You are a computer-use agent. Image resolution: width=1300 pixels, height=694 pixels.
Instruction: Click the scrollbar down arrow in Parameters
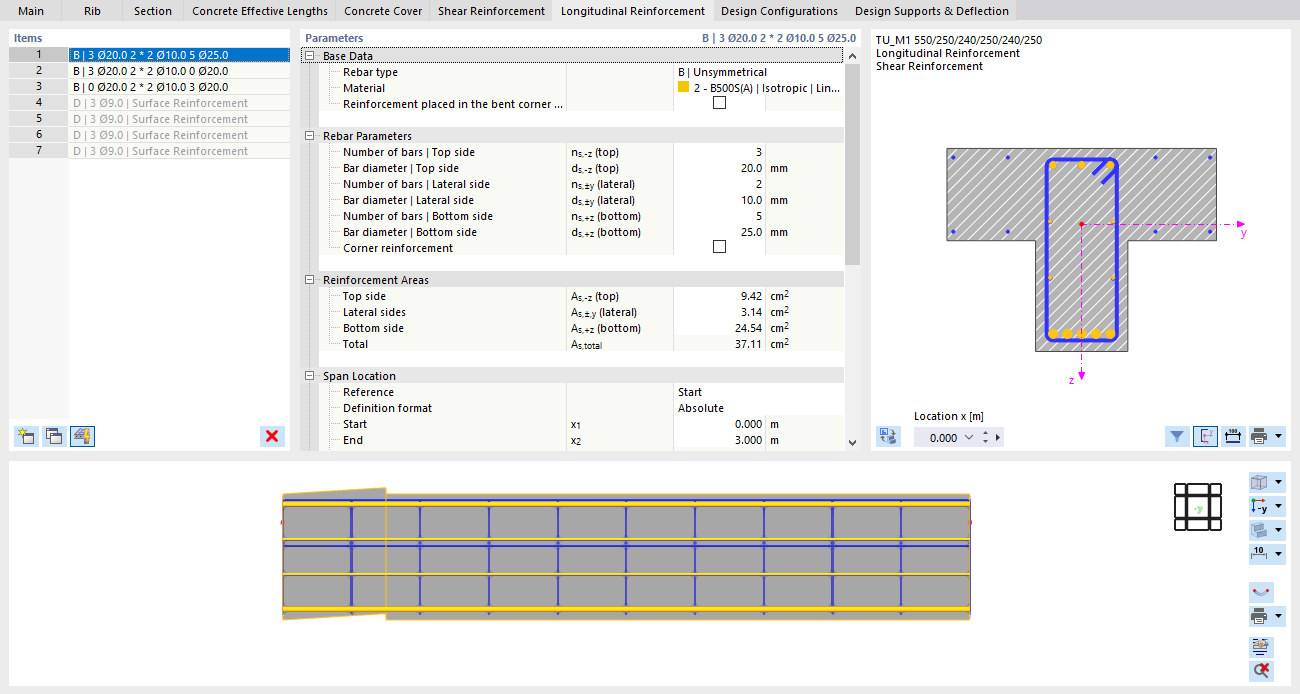[852, 442]
